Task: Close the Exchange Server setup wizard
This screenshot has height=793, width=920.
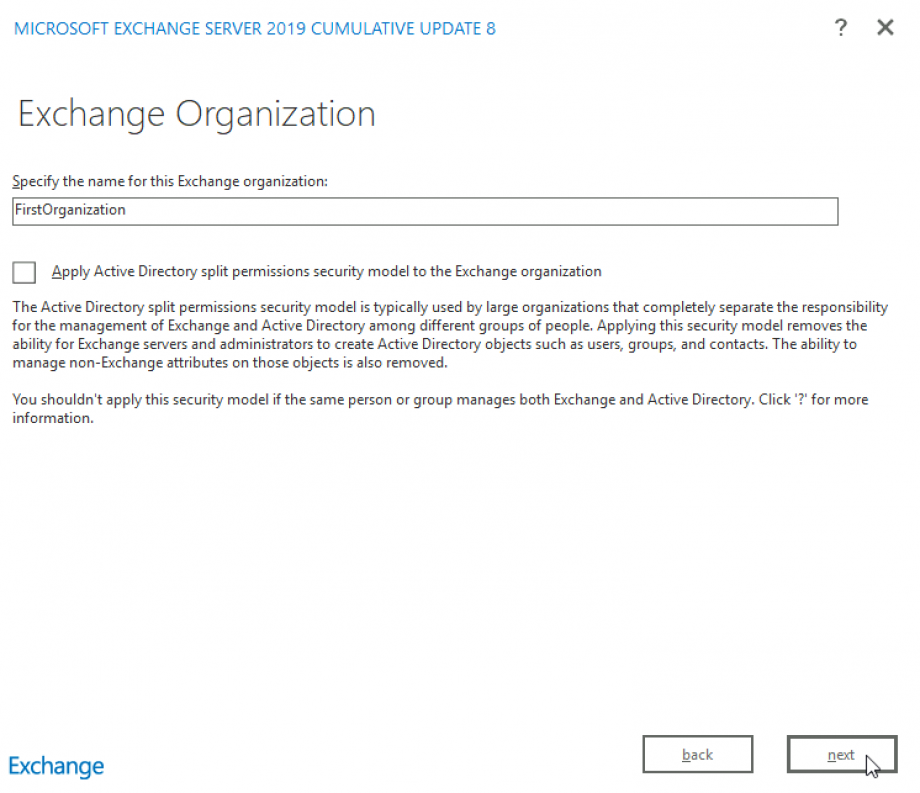Action: coord(885,28)
